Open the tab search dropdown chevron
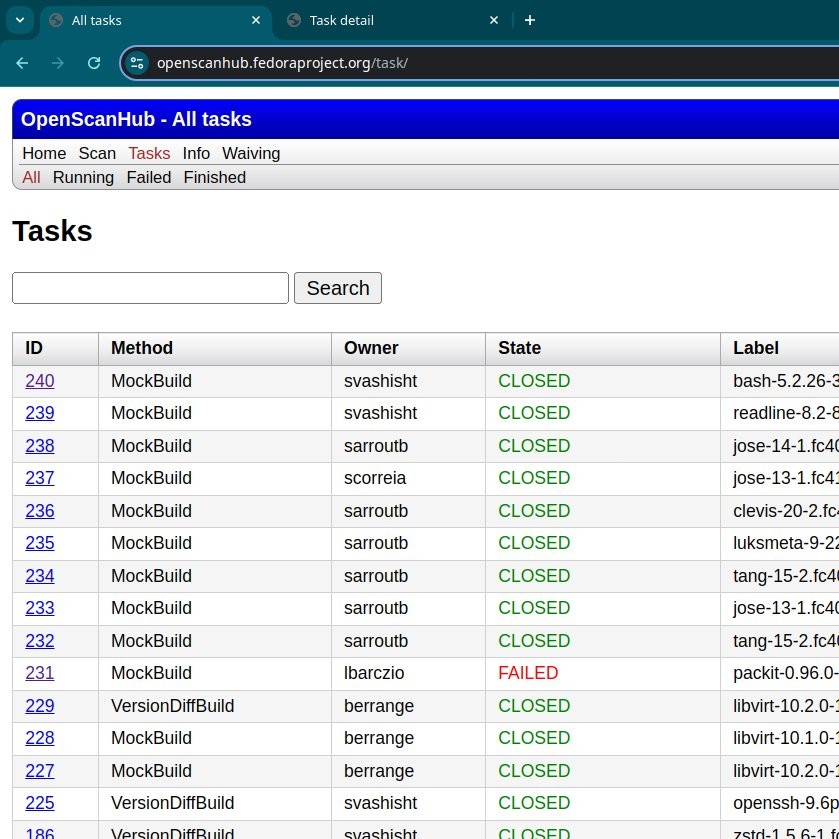839x839 pixels. click(x=20, y=20)
